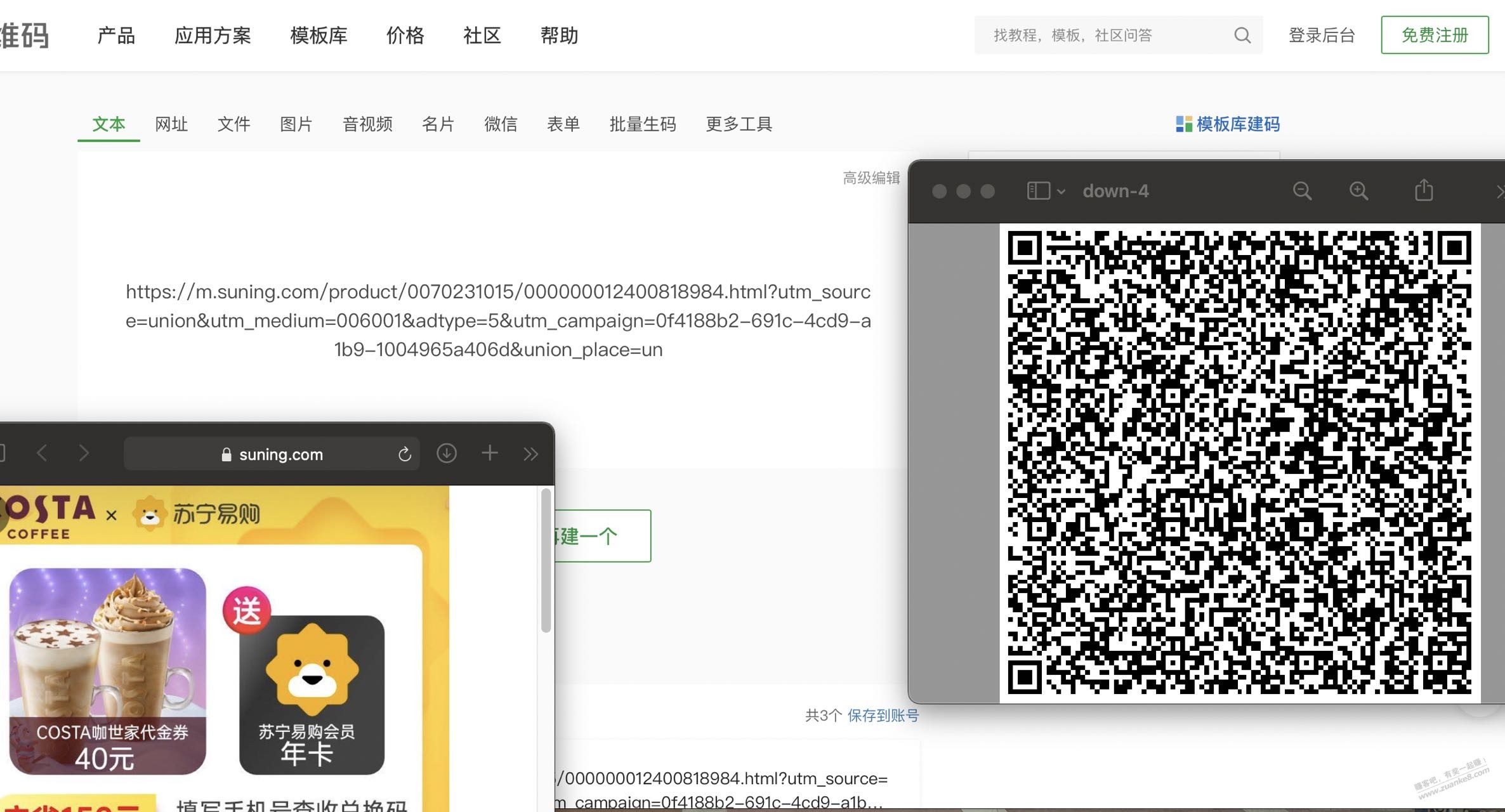Switch to the 文件 tab
Image resolution: width=1505 pixels, height=812 pixels.
coord(233,124)
